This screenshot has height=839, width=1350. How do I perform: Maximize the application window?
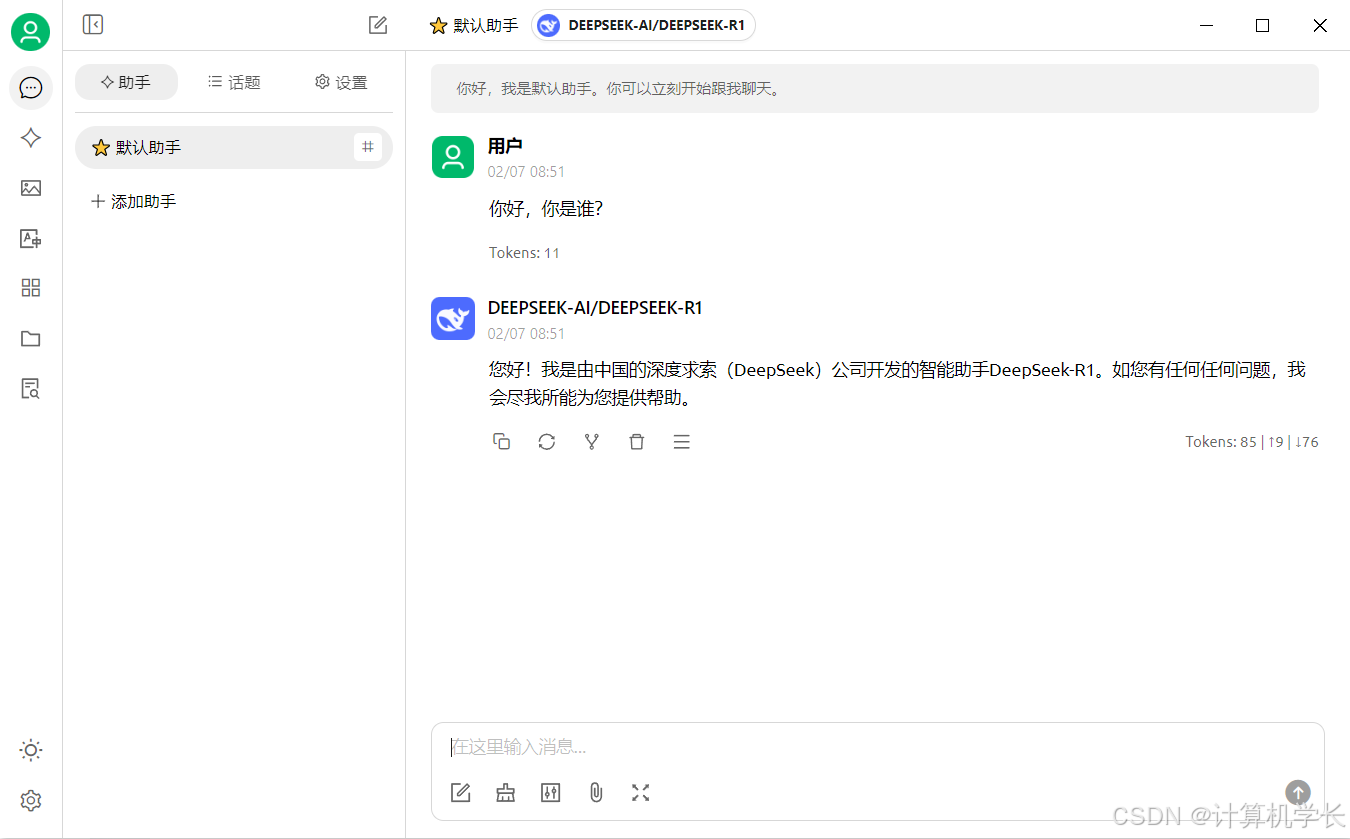pos(1262,26)
